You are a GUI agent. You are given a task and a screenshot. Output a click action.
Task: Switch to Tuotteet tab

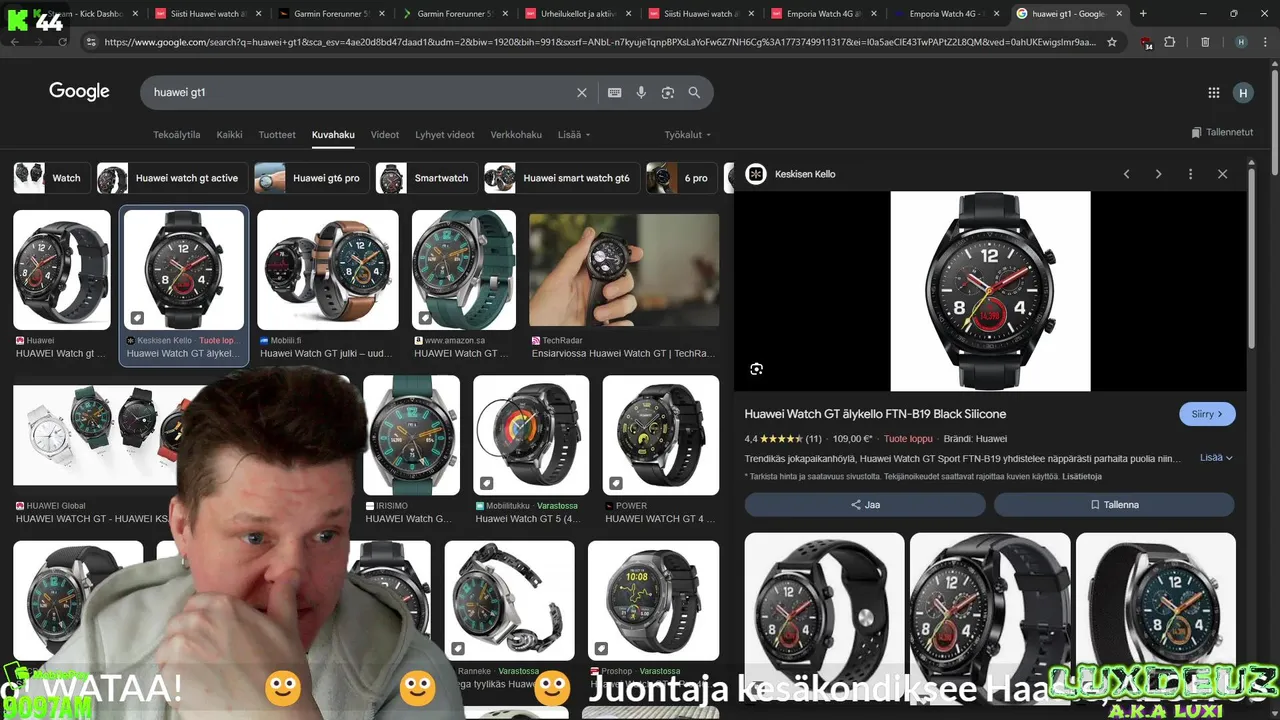point(277,135)
